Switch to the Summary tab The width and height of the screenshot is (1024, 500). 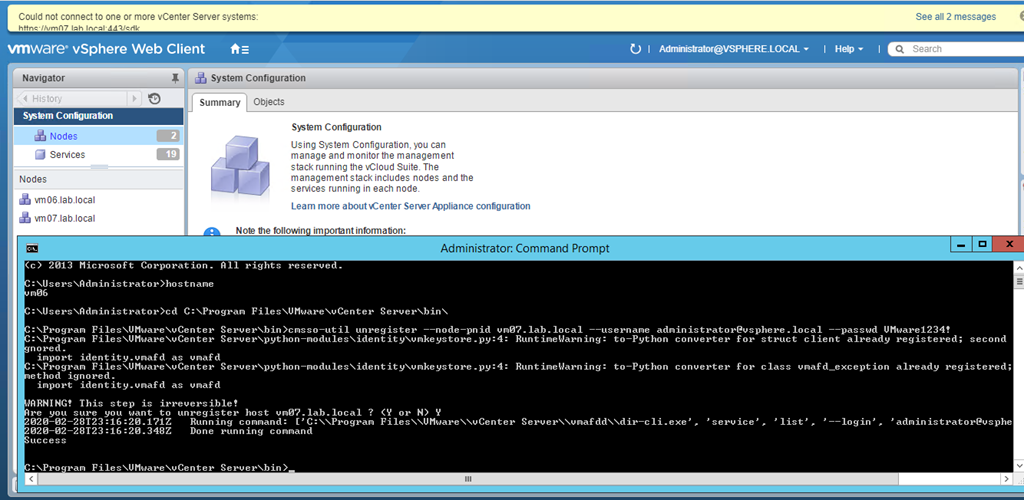coord(219,102)
